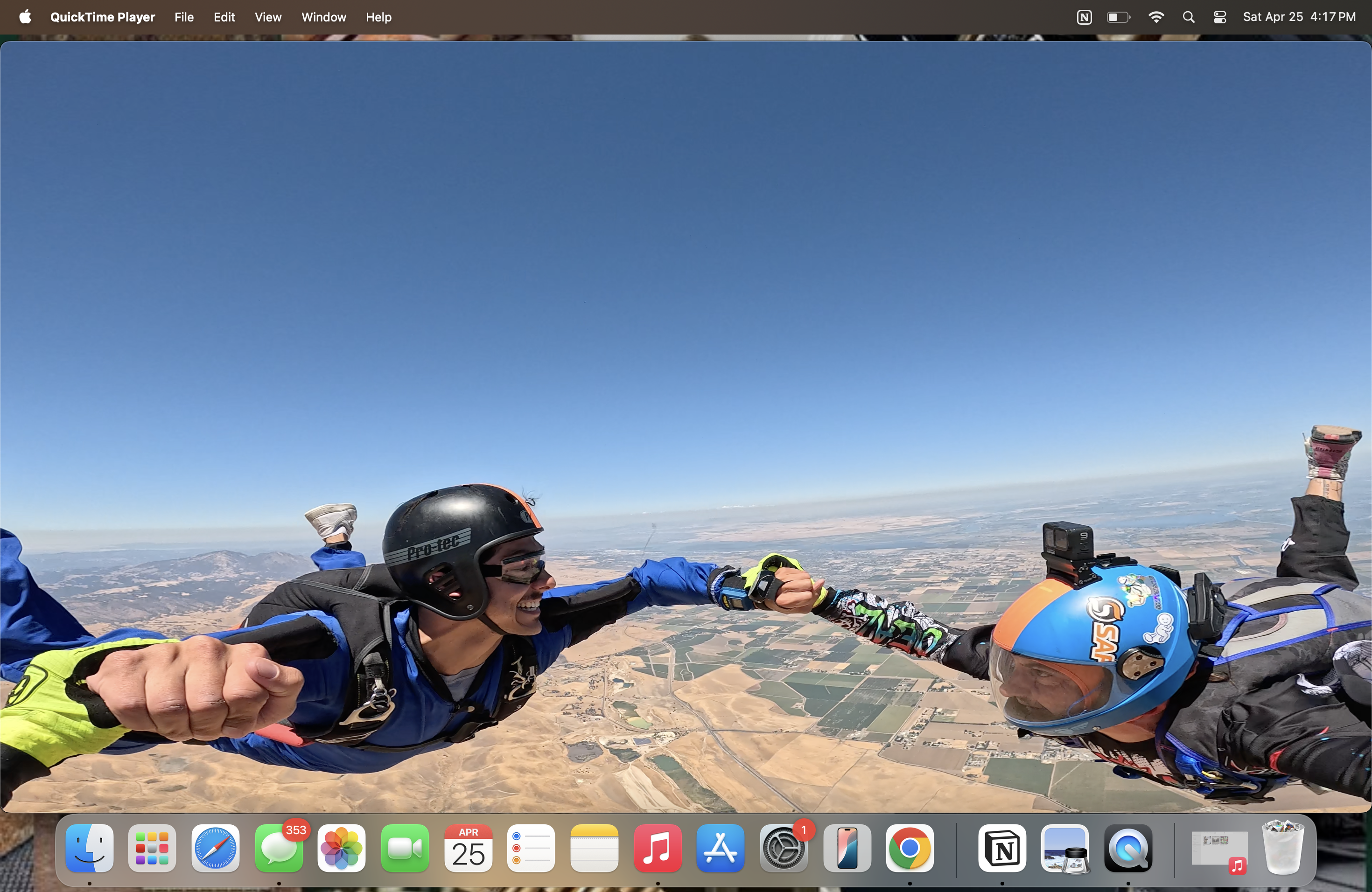
Task: Click the QuickTime Player Dock icon
Action: tap(1128, 848)
